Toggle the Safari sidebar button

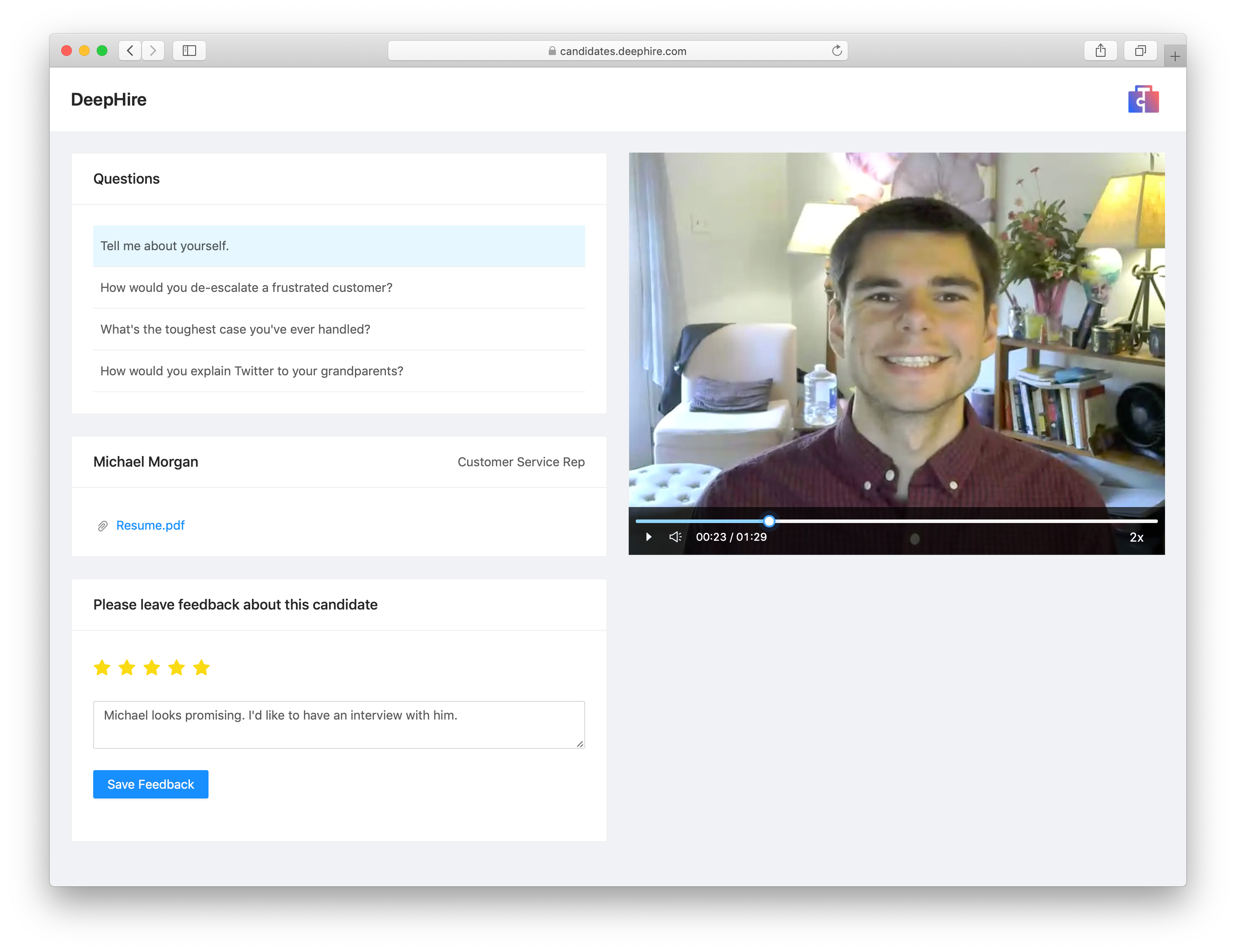(189, 51)
